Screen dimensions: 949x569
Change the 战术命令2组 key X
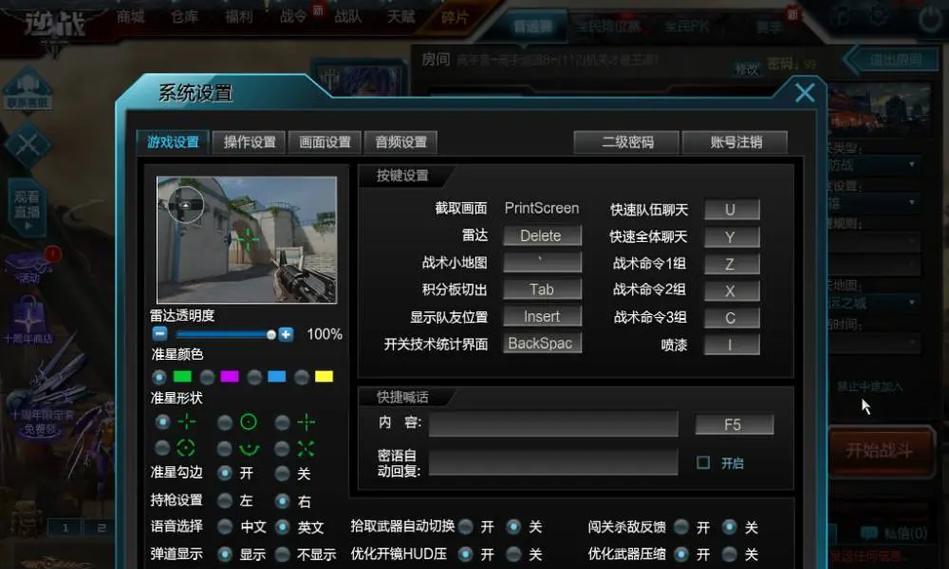click(732, 291)
